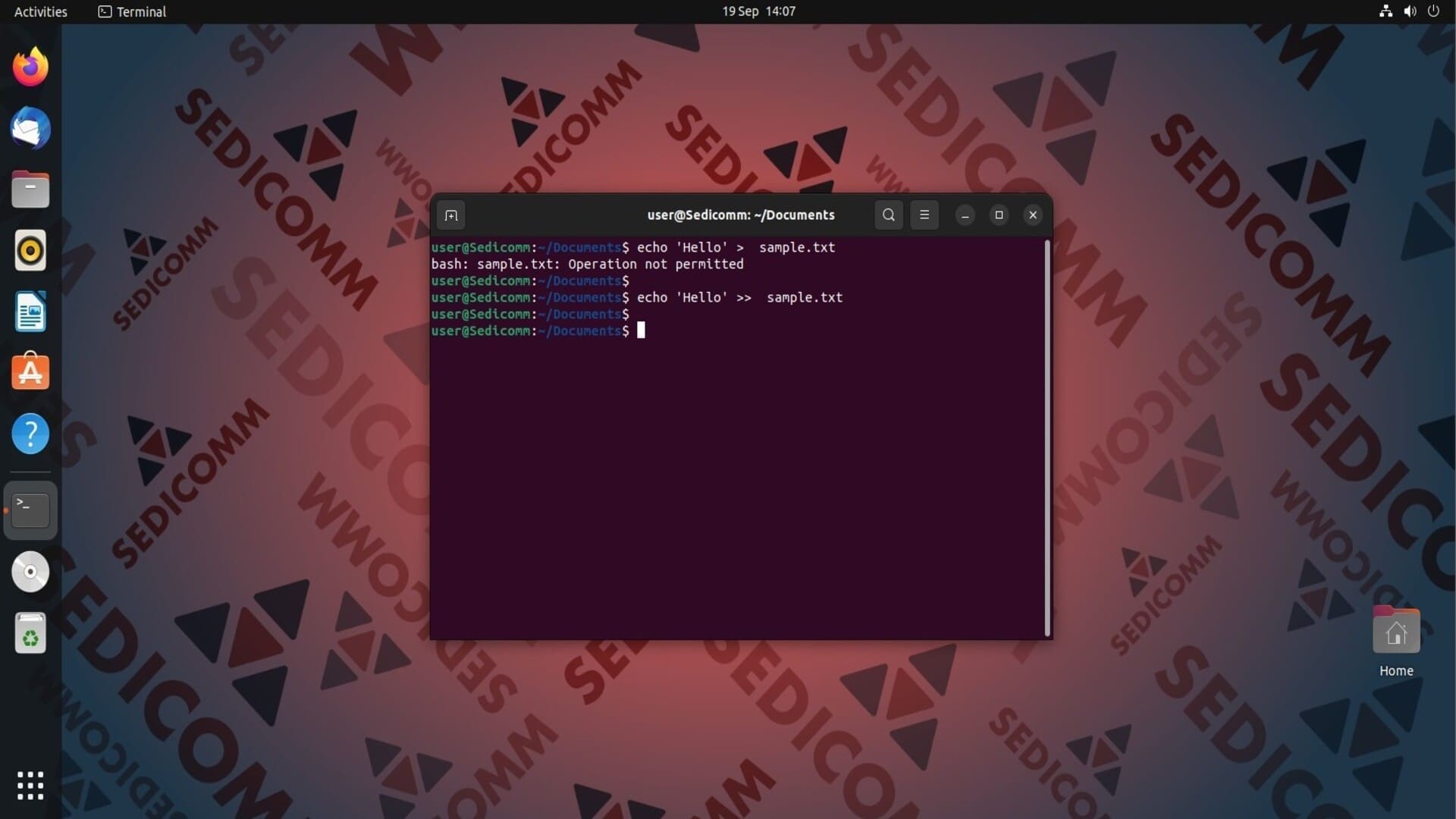Click the Home label under desktop icon
The width and height of the screenshot is (1456, 819).
click(1396, 671)
